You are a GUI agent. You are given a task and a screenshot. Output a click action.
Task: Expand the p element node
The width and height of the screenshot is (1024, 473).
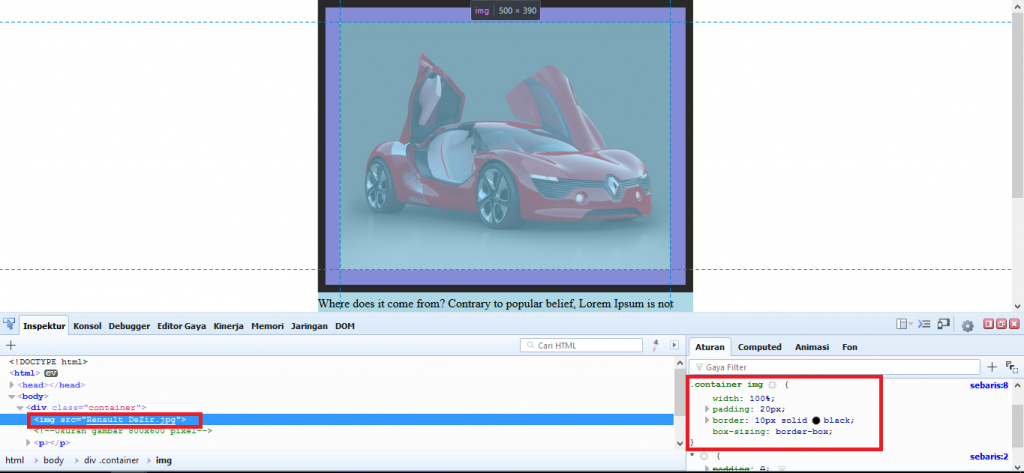click(x=29, y=443)
